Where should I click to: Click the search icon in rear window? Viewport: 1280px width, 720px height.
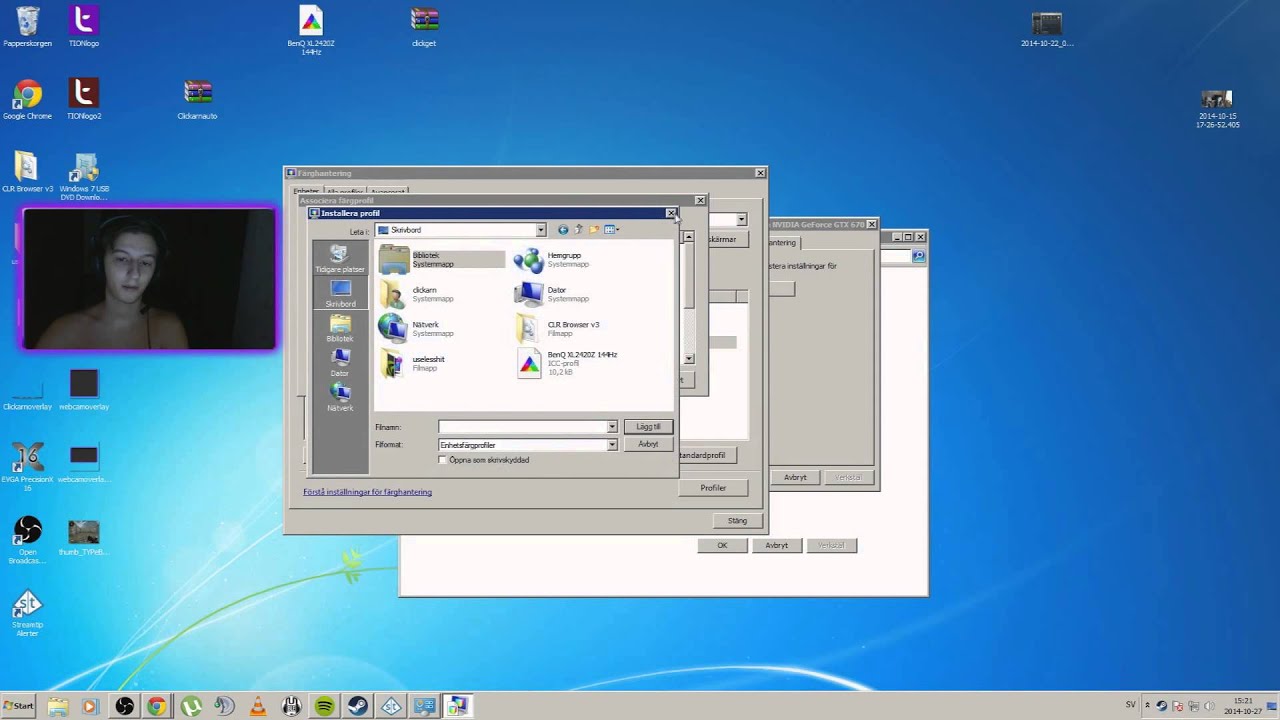[918, 256]
